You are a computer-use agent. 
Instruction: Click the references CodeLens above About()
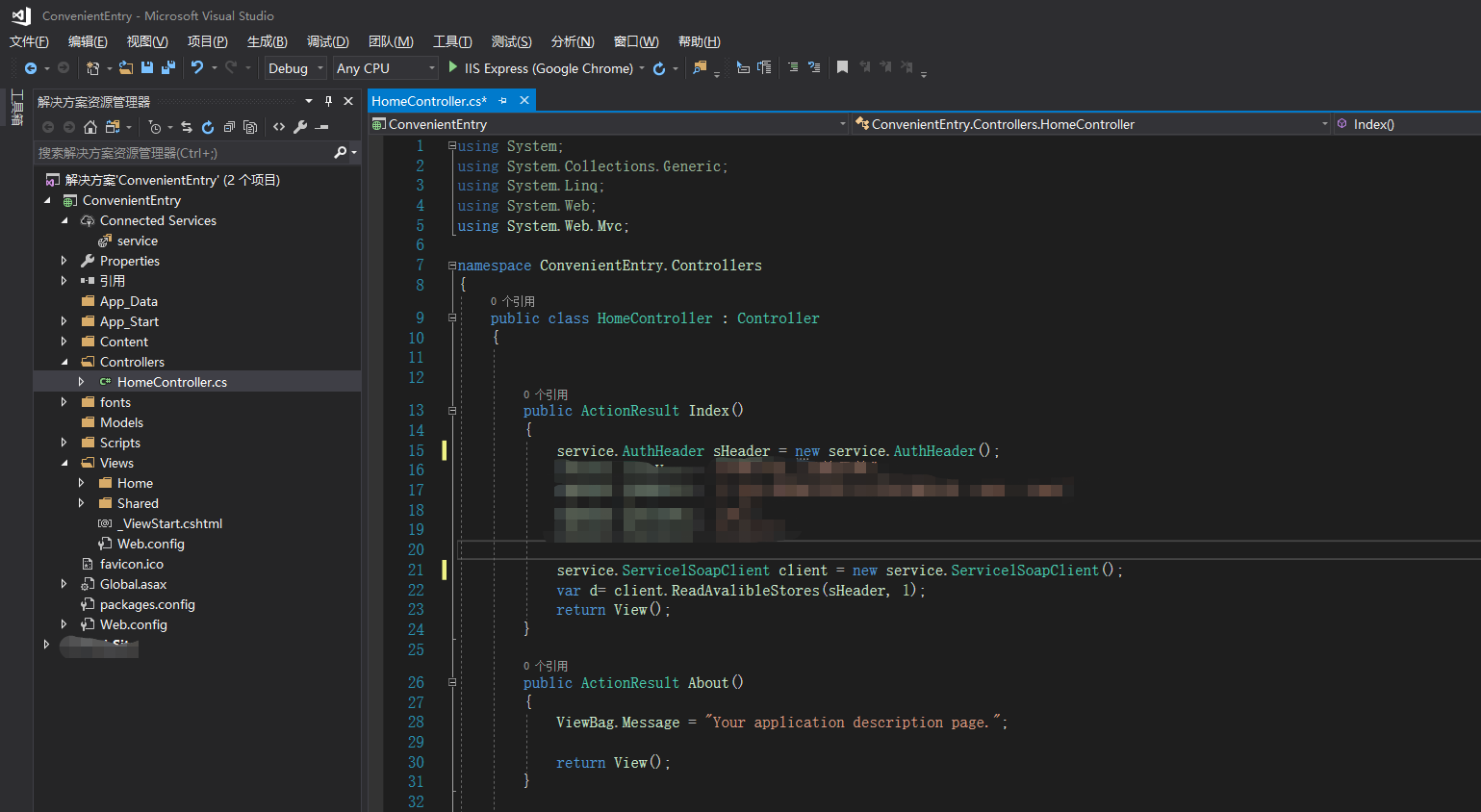pos(546,666)
